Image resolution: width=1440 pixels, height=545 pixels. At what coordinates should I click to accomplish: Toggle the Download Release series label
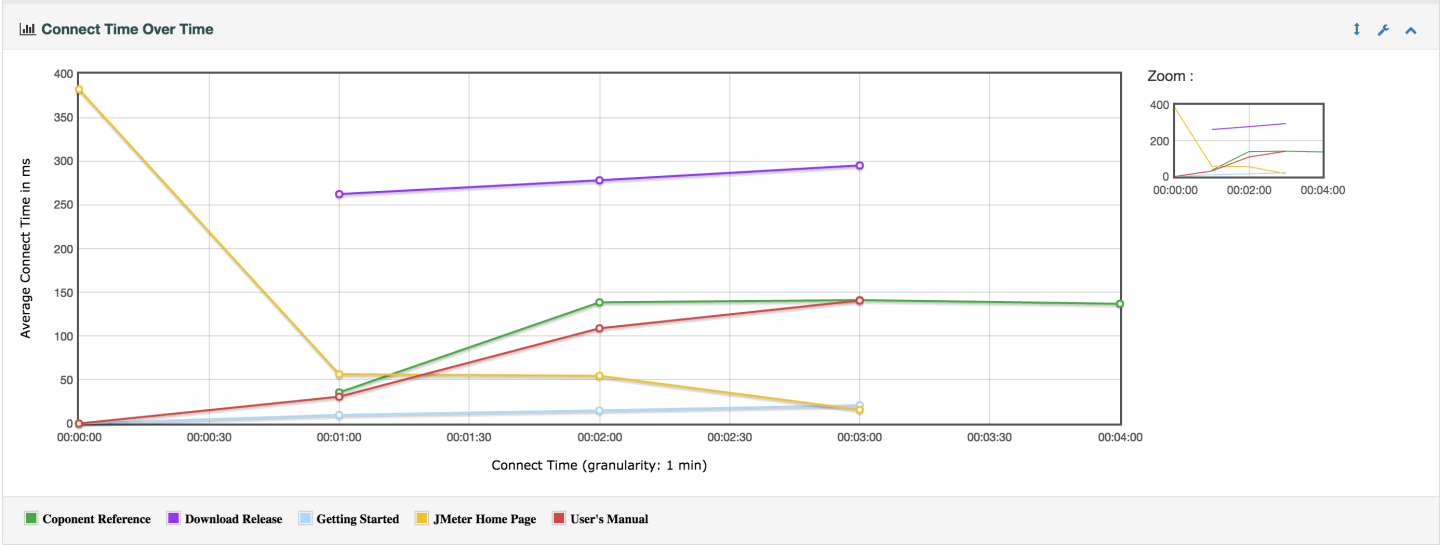point(234,519)
